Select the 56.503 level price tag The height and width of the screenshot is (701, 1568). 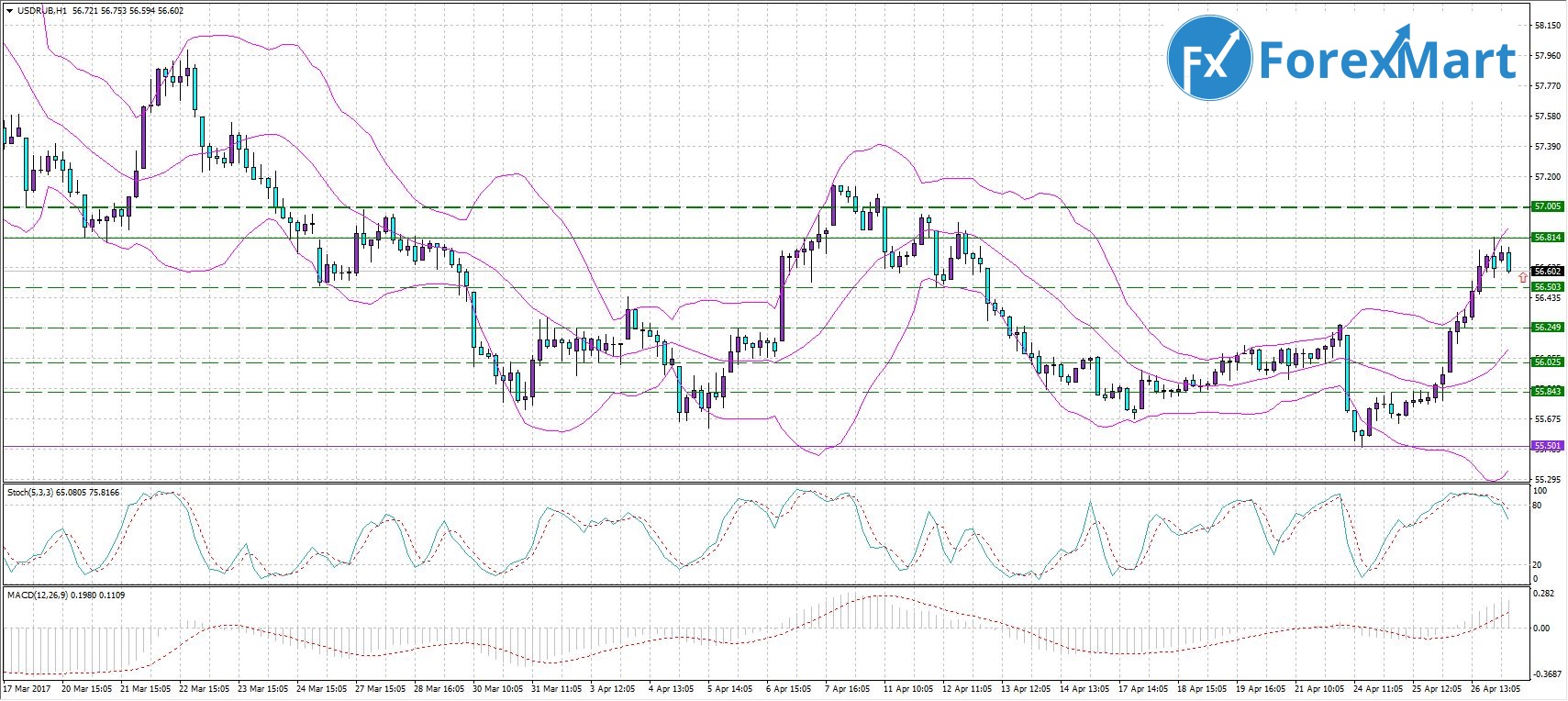click(x=1548, y=287)
